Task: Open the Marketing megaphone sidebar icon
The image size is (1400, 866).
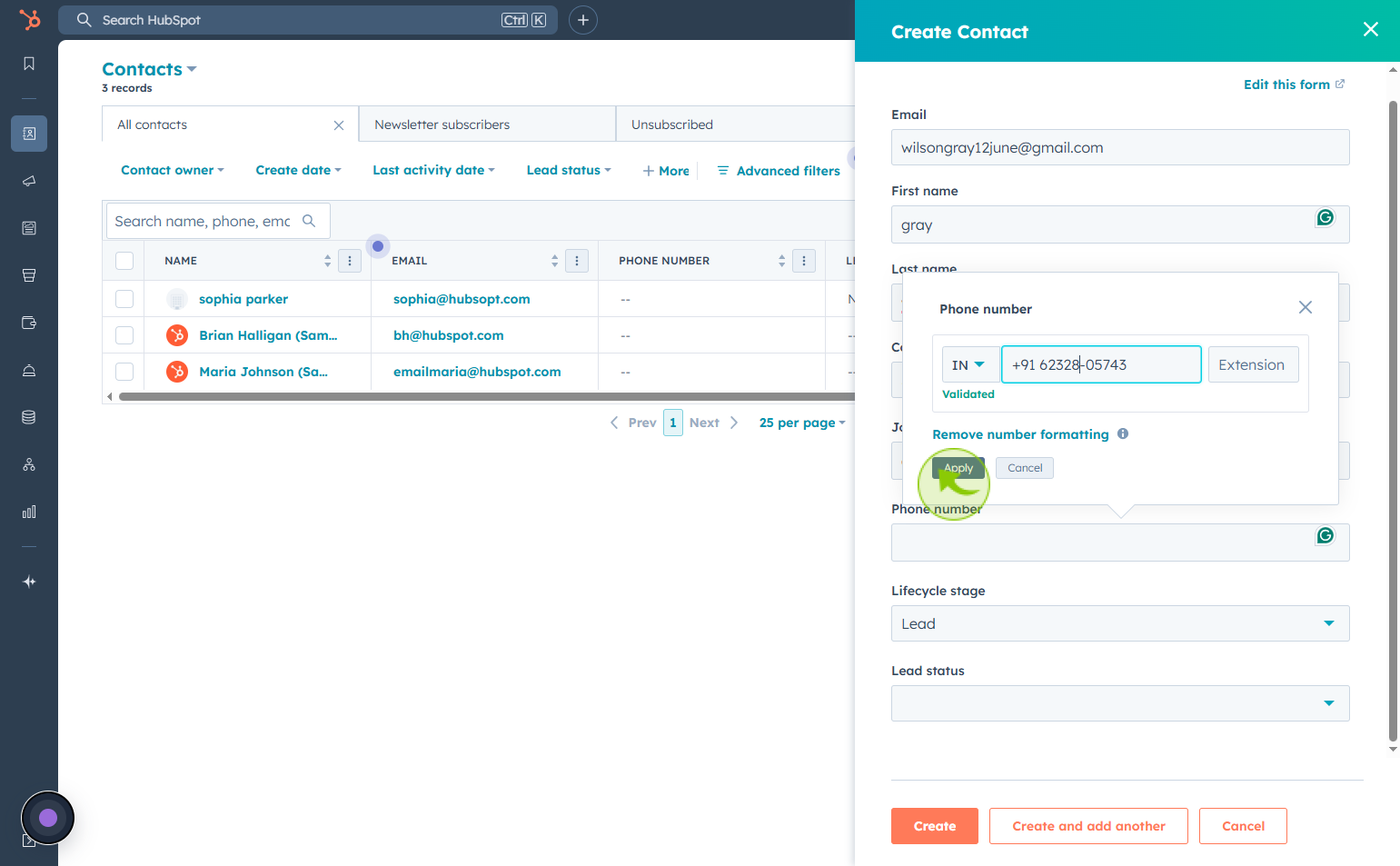Action: (x=29, y=181)
